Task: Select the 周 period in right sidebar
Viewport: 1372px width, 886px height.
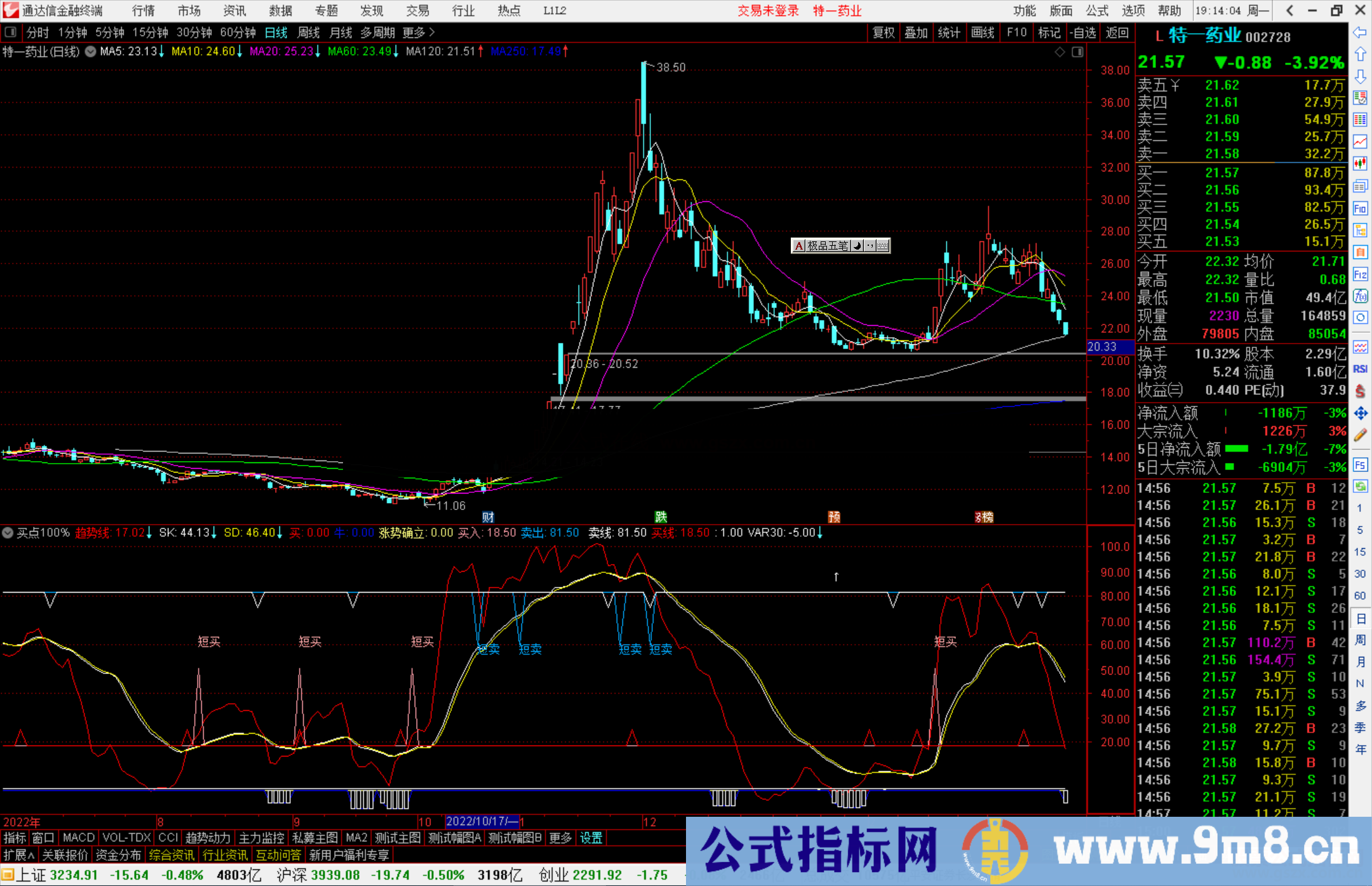Action: pos(1360,640)
